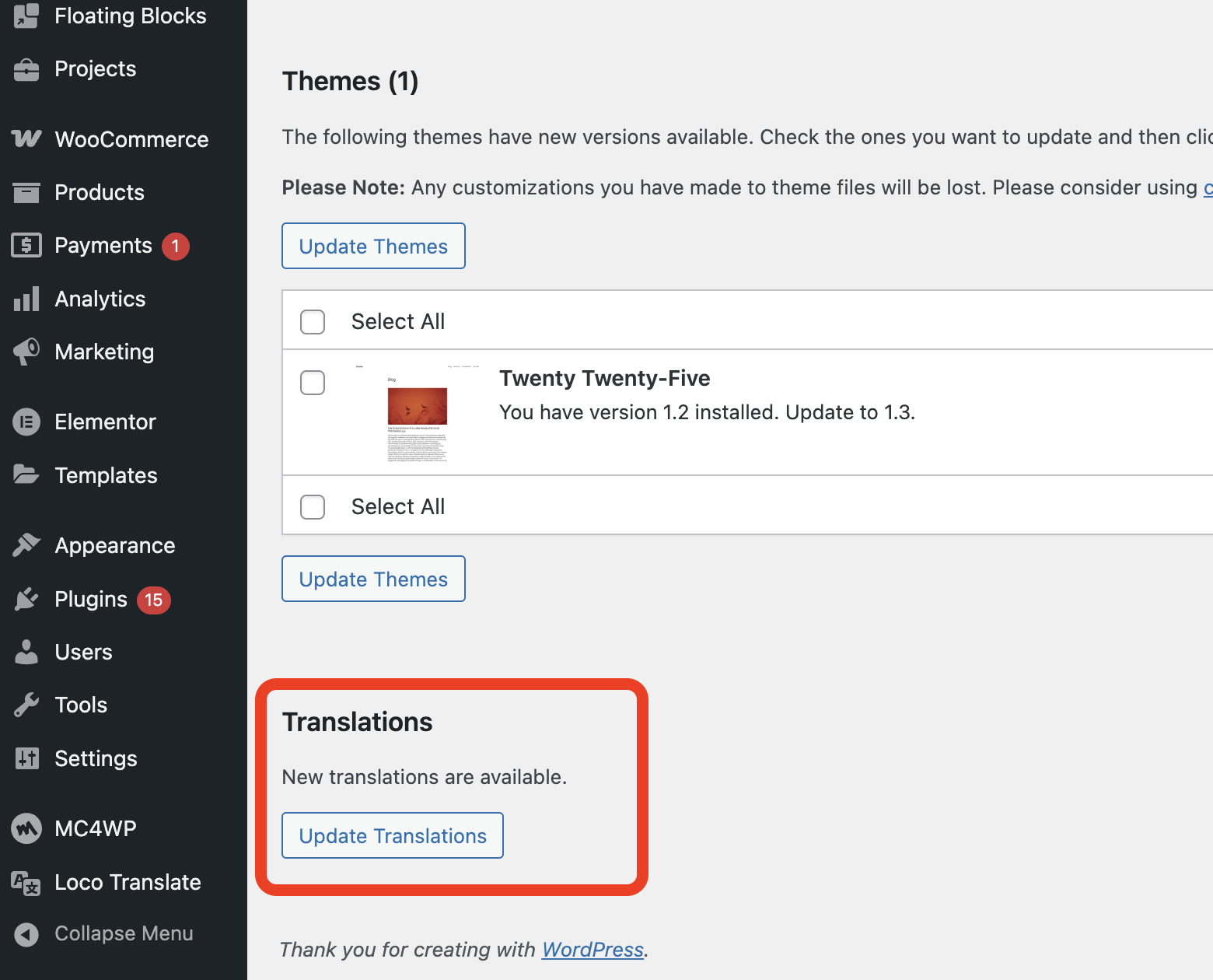Click the Marketing megaphone icon
The width and height of the screenshot is (1213, 980).
pyautogui.click(x=26, y=352)
